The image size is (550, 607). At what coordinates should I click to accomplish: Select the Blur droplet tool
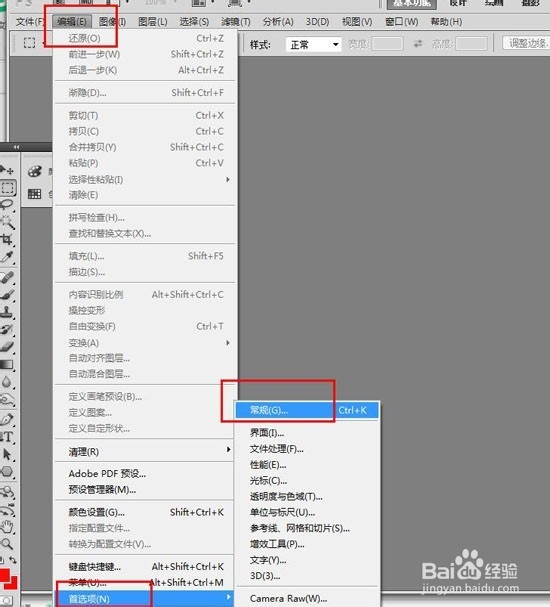coord(7,382)
